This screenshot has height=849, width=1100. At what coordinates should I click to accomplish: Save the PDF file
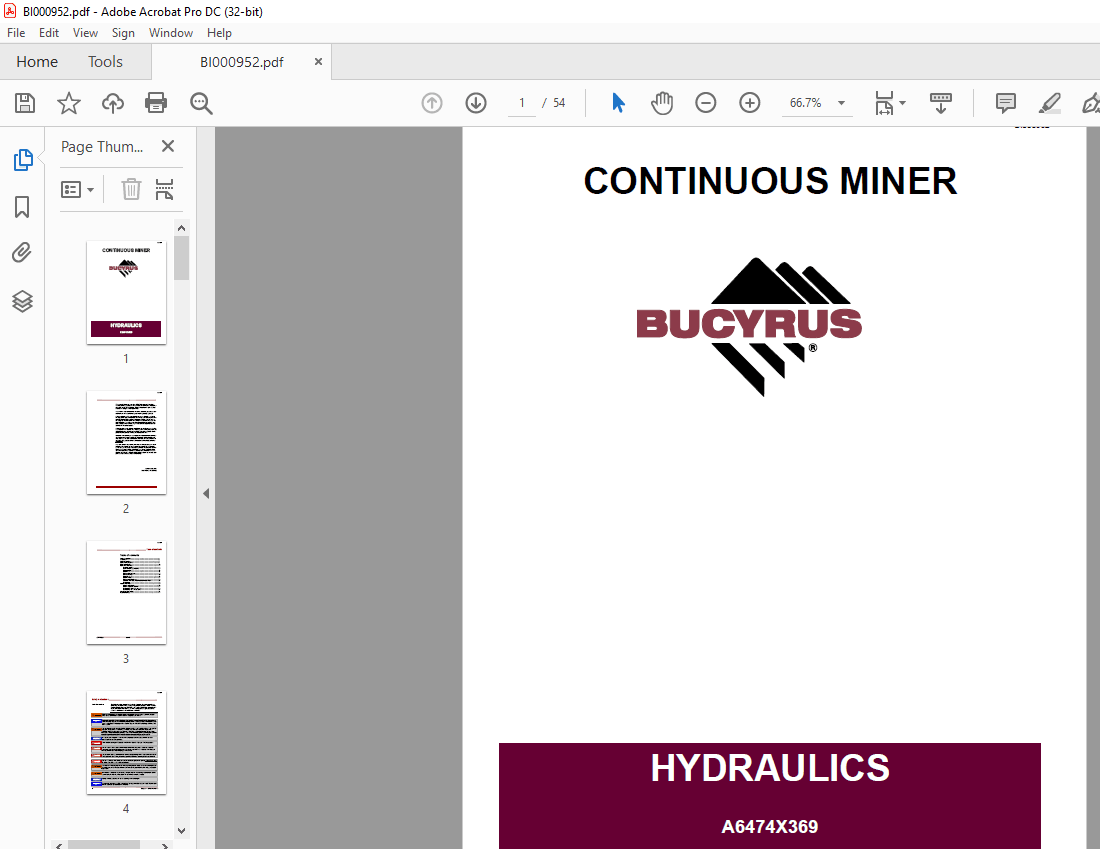click(24, 103)
